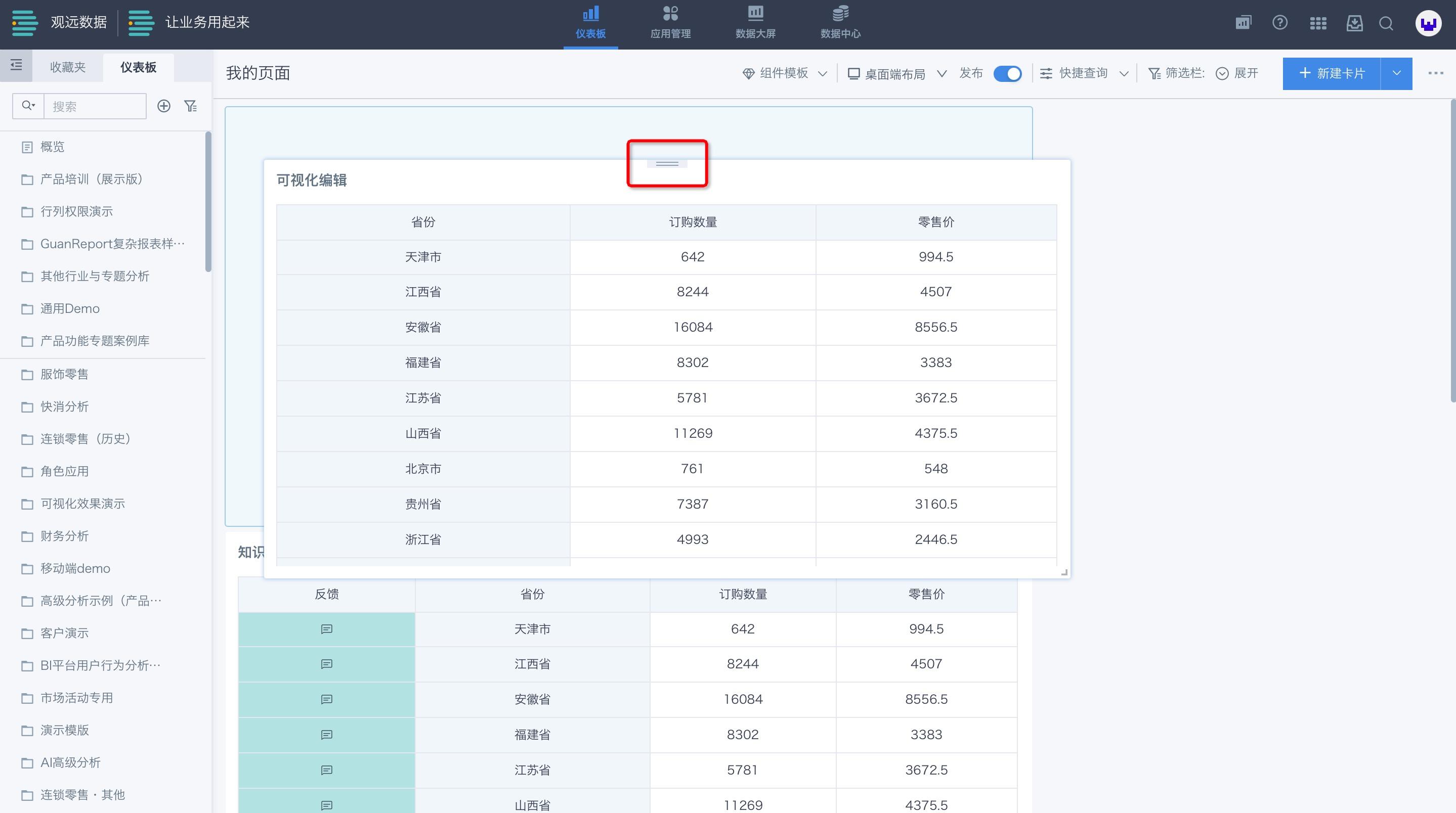Click 展开 to expand the filter bar

(x=1237, y=73)
